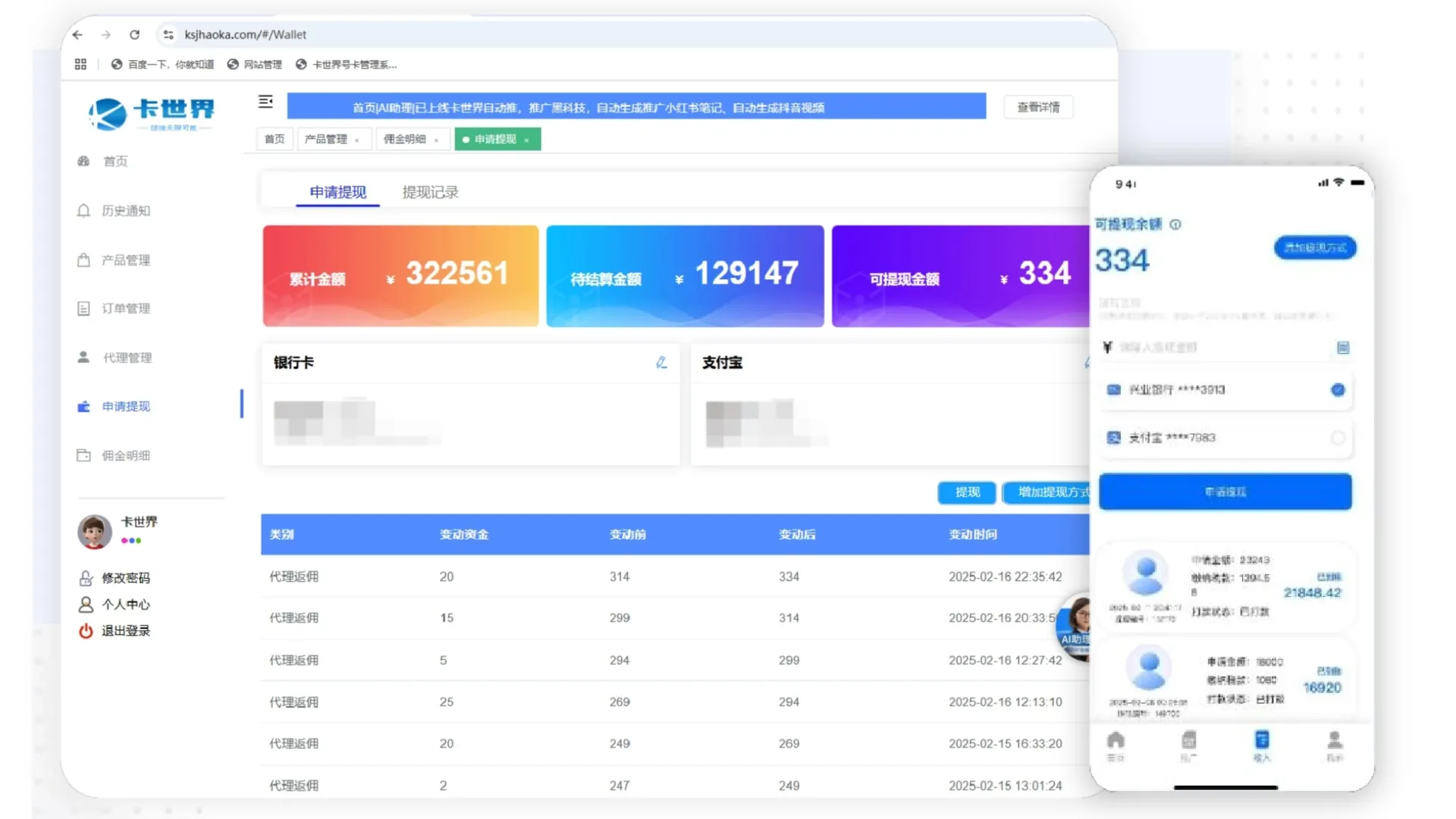Screen dimensions: 1456x819
Task: Click 修改密码 lock icon
Action: 86,579
